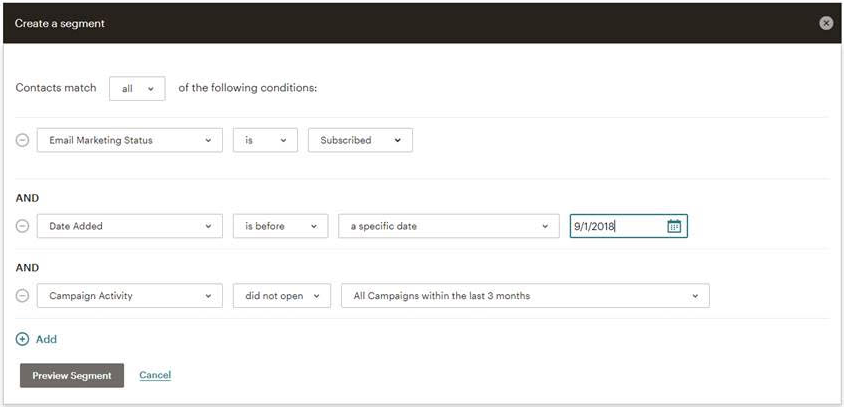Image resolution: width=844 pixels, height=407 pixels.
Task: Open the calendar date picker icon
Action: coord(674,226)
